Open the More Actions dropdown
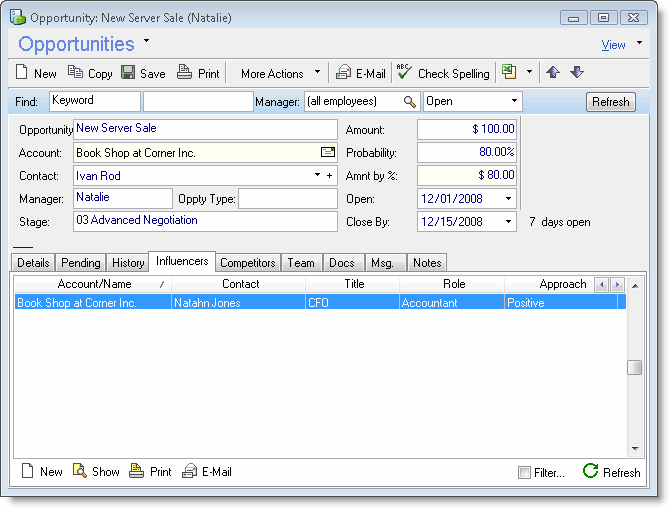This screenshot has height=509, width=670. tap(280, 73)
